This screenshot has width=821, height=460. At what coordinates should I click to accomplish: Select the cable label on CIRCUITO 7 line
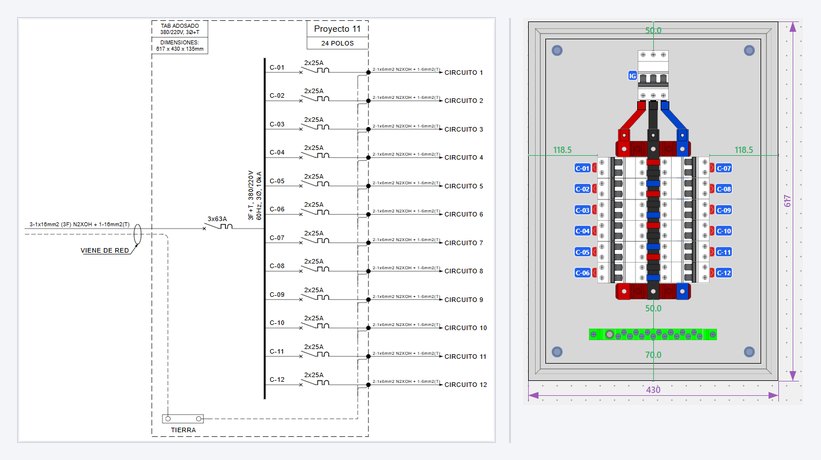[x=406, y=240]
